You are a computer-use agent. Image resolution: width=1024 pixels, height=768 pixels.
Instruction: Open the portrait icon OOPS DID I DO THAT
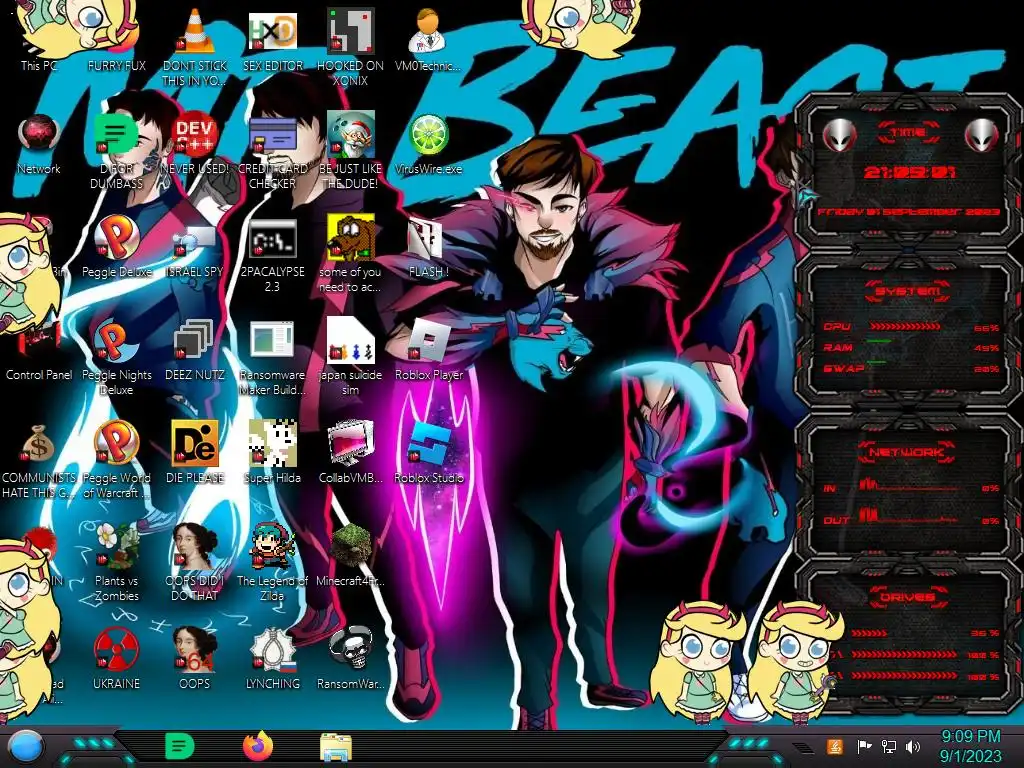point(195,563)
